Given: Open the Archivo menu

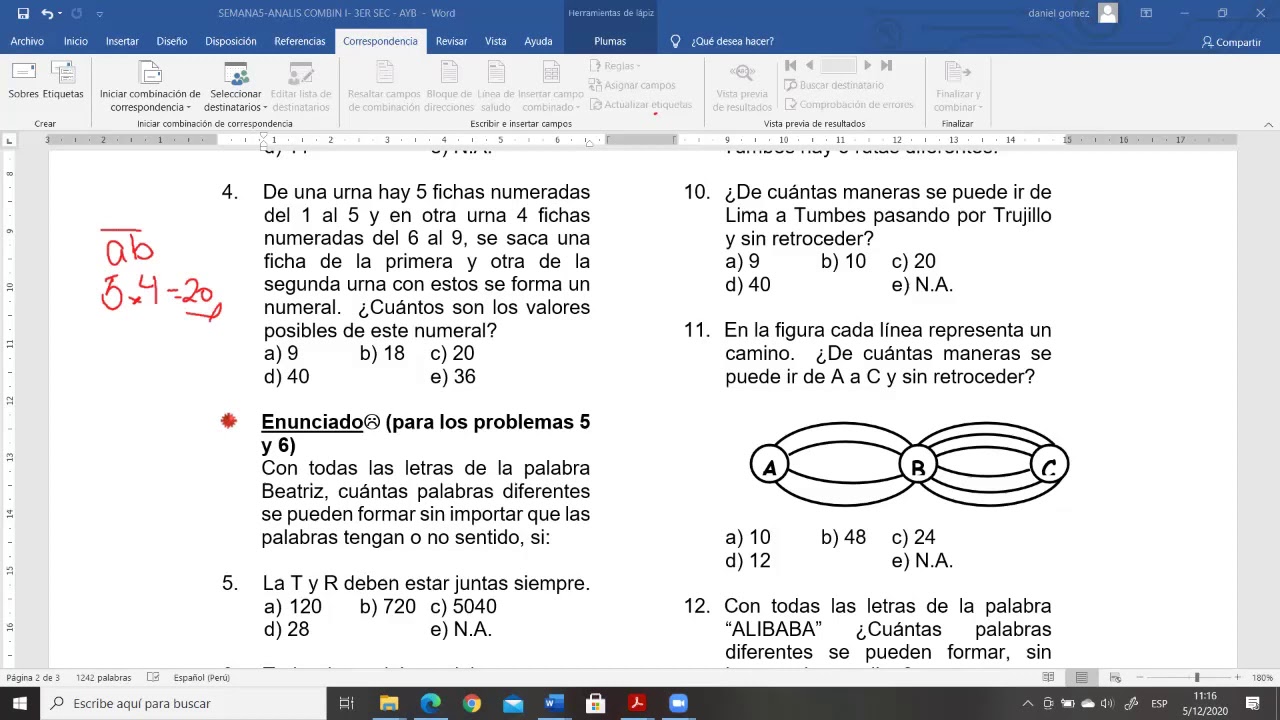Looking at the screenshot, I should [x=27, y=41].
